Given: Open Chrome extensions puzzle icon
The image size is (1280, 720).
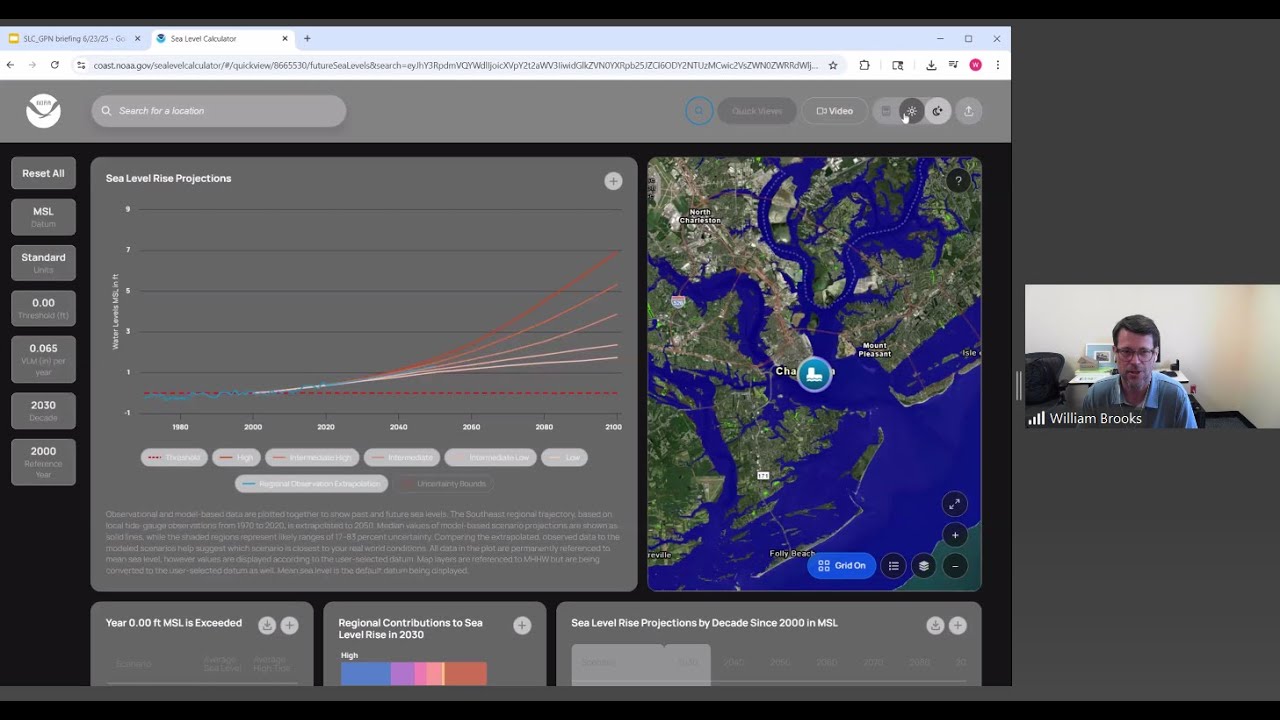Looking at the screenshot, I should [x=864, y=65].
